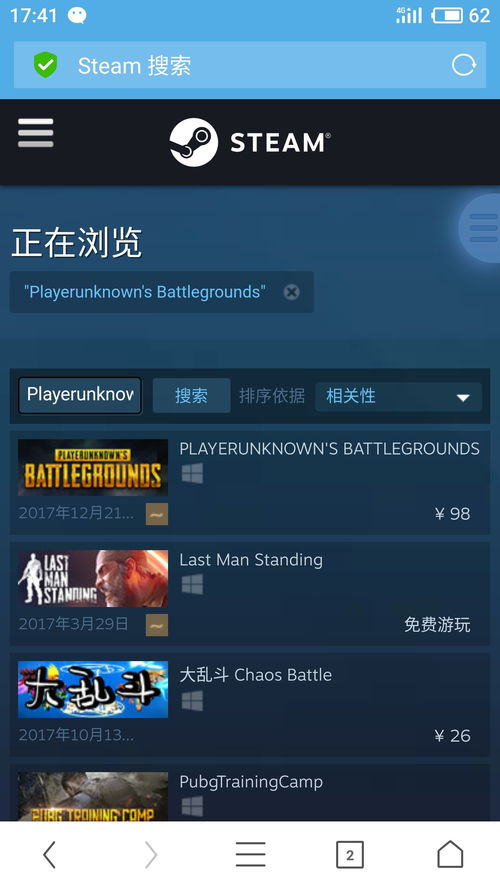
Task: Open PLAYERUNKNOWN'S BATTLEGROUNDS result title
Action: (330, 449)
